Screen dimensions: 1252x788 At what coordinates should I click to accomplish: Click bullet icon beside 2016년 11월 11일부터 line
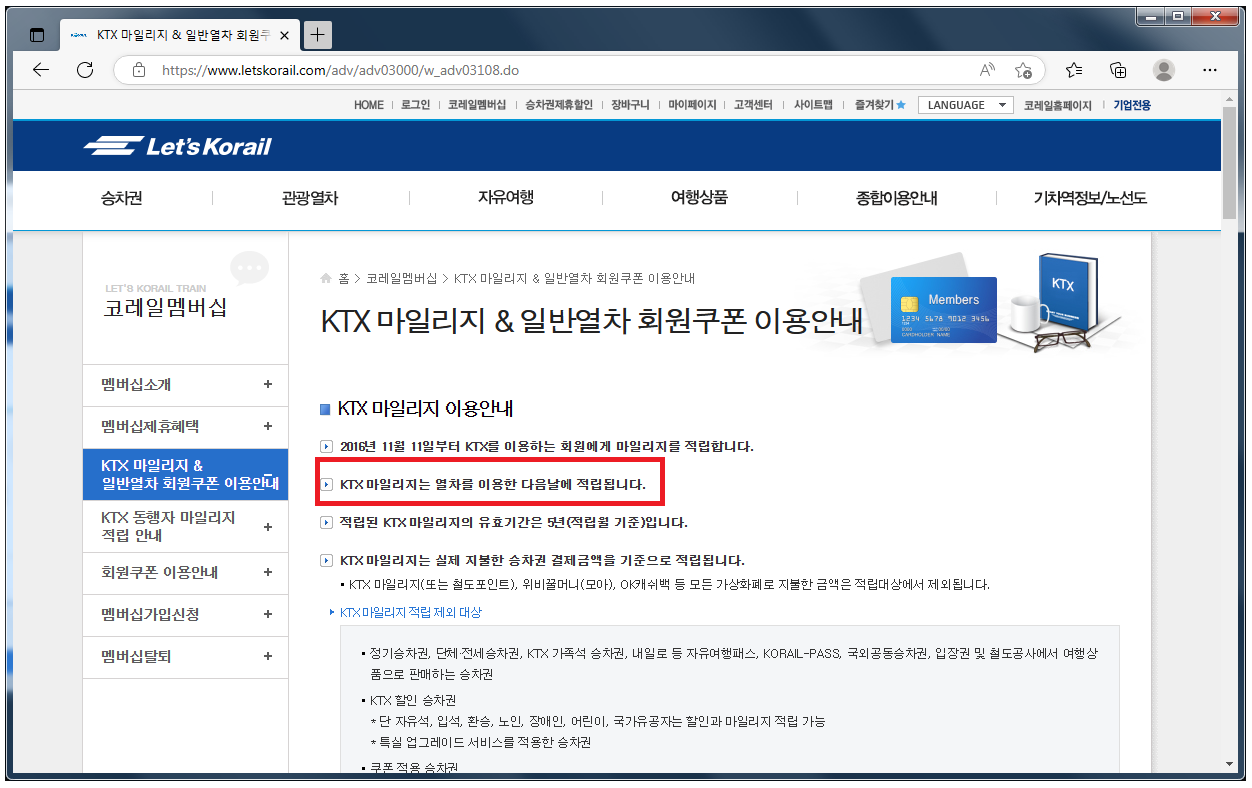325,446
